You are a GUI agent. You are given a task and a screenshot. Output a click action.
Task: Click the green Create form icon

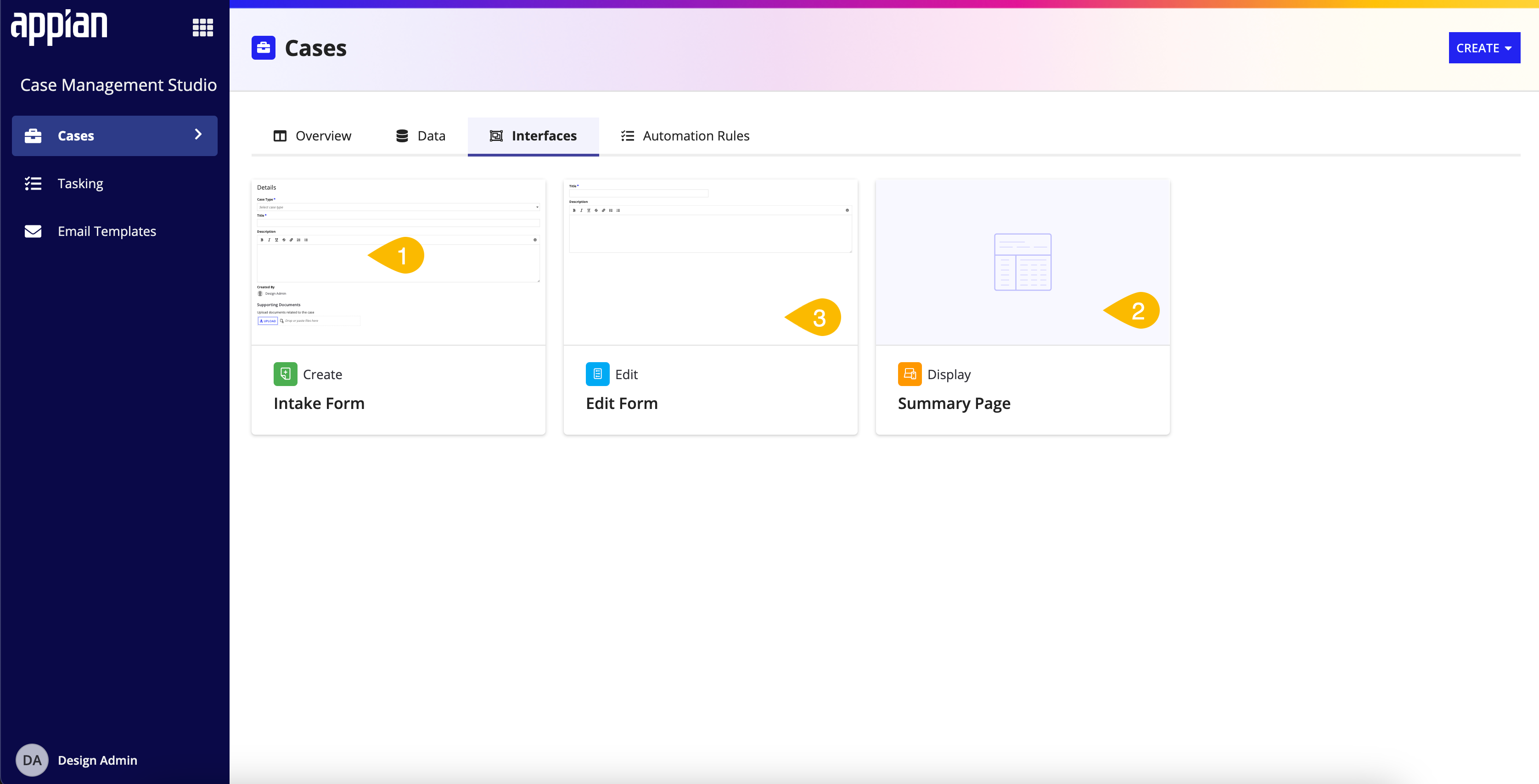coord(285,374)
